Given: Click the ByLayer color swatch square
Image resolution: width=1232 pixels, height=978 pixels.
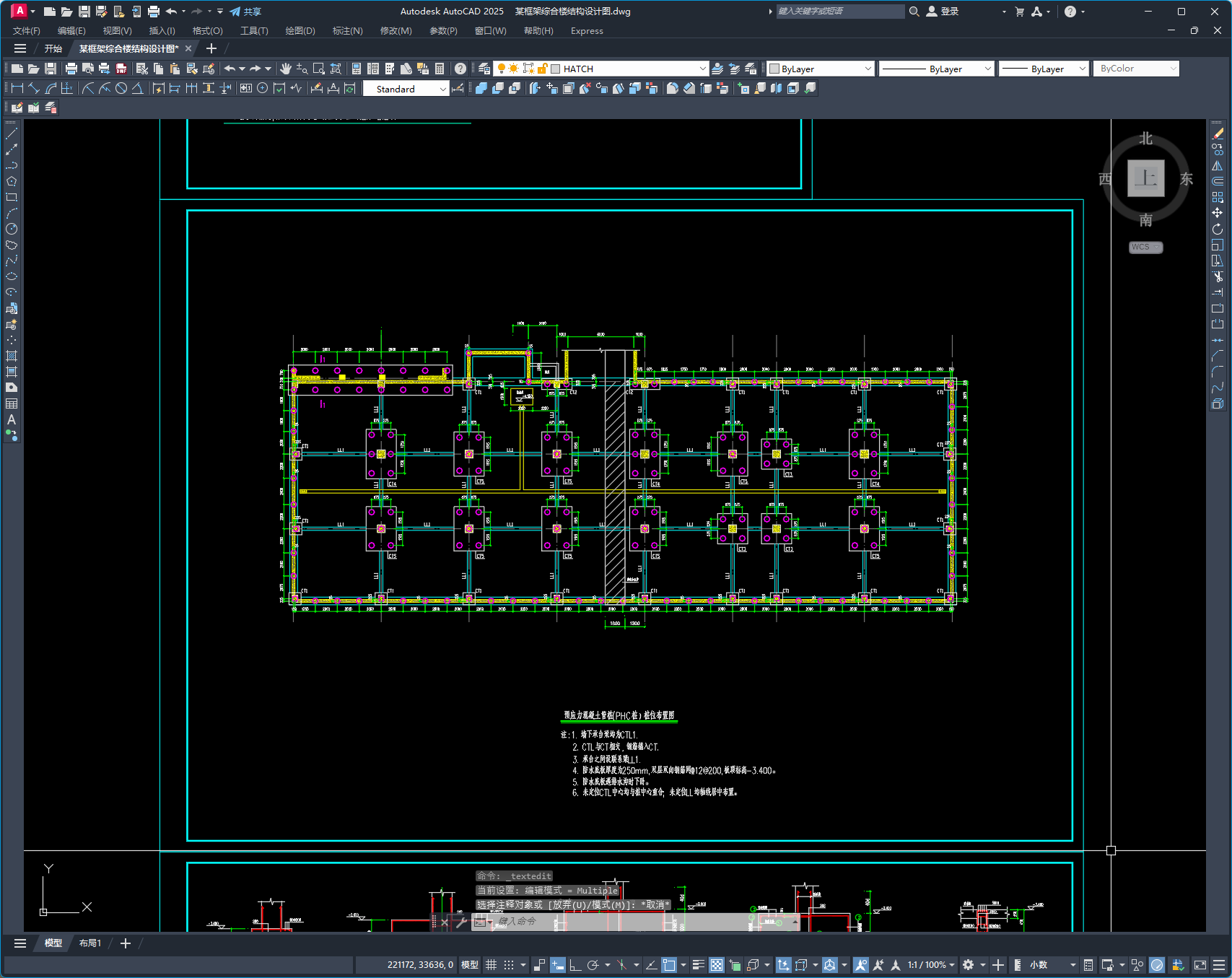Looking at the screenshot, I should (774, 69).
